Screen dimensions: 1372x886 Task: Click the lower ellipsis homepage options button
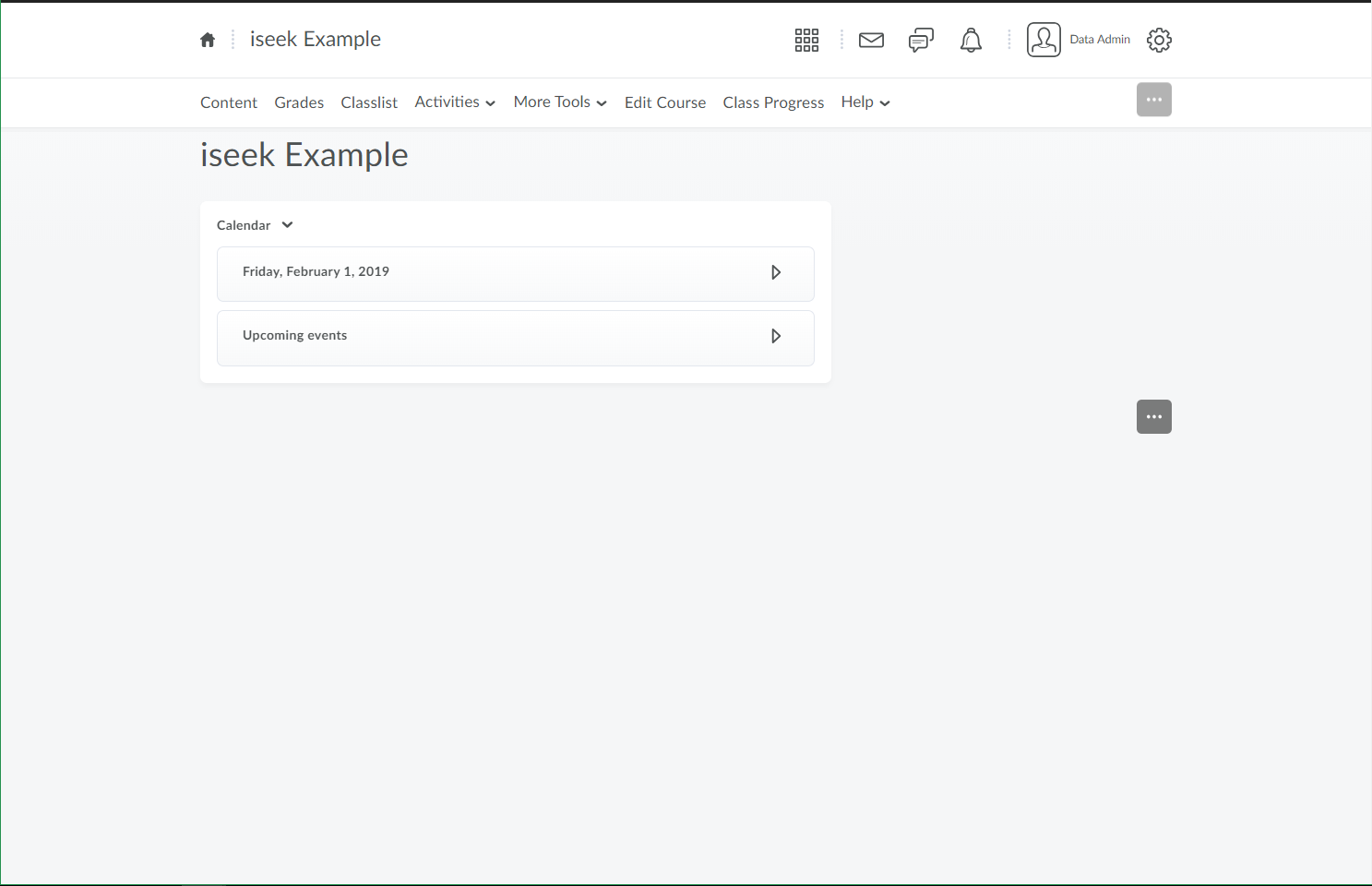pyautogui.click(x=1153, y=417)
